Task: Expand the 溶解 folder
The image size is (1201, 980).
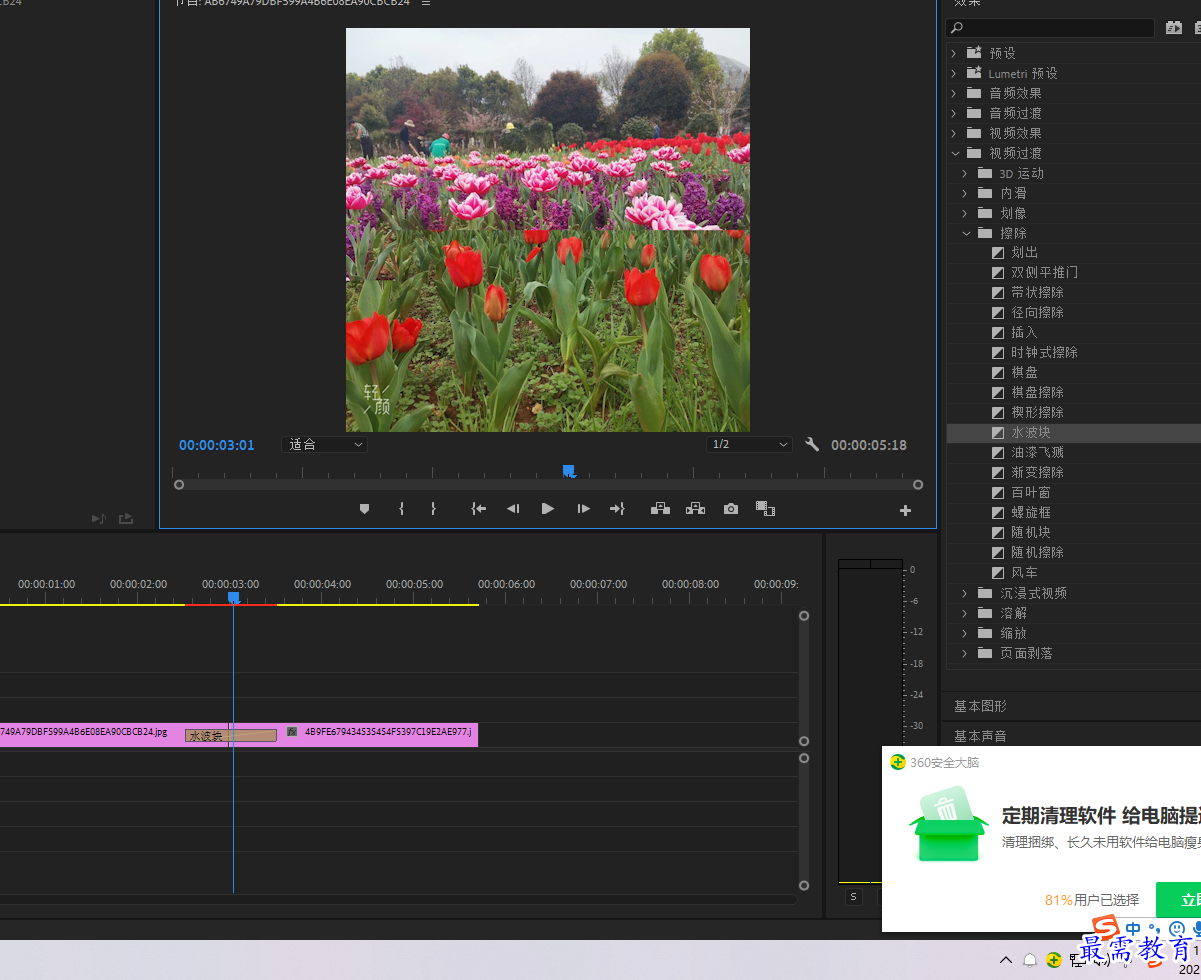Action: click(965, 613)
